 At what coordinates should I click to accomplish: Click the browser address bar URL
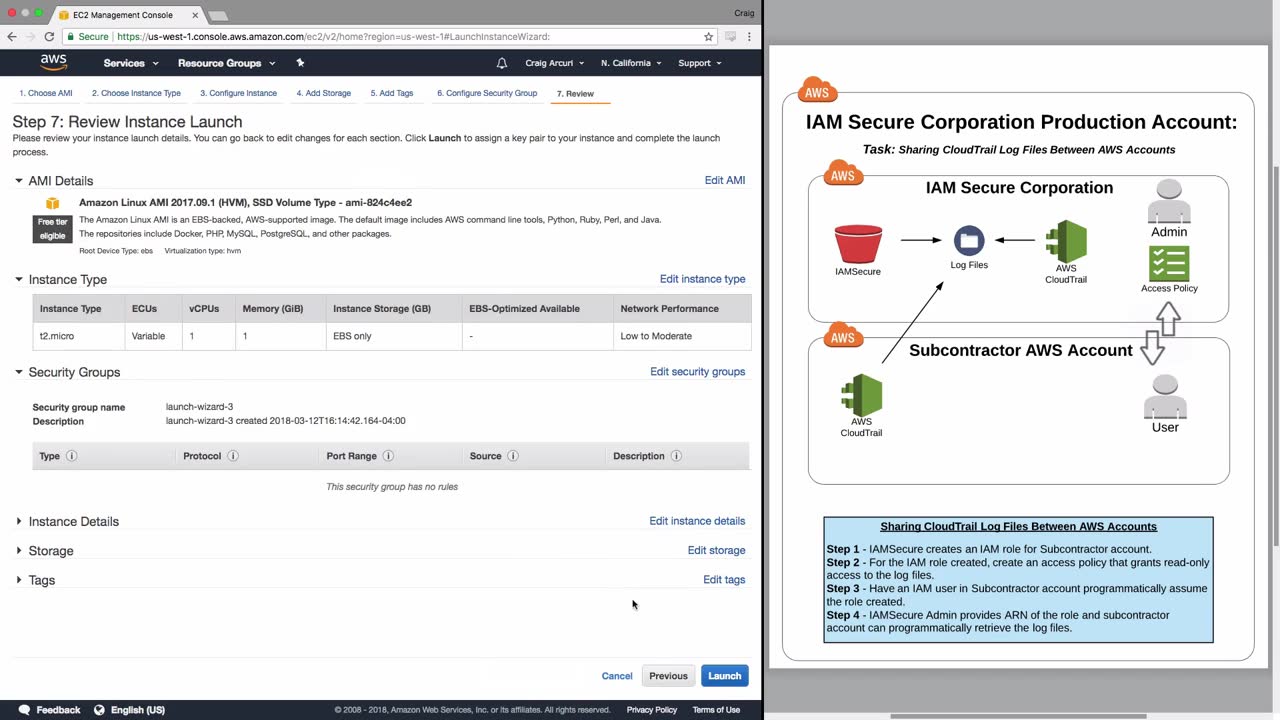pos(333,37)
